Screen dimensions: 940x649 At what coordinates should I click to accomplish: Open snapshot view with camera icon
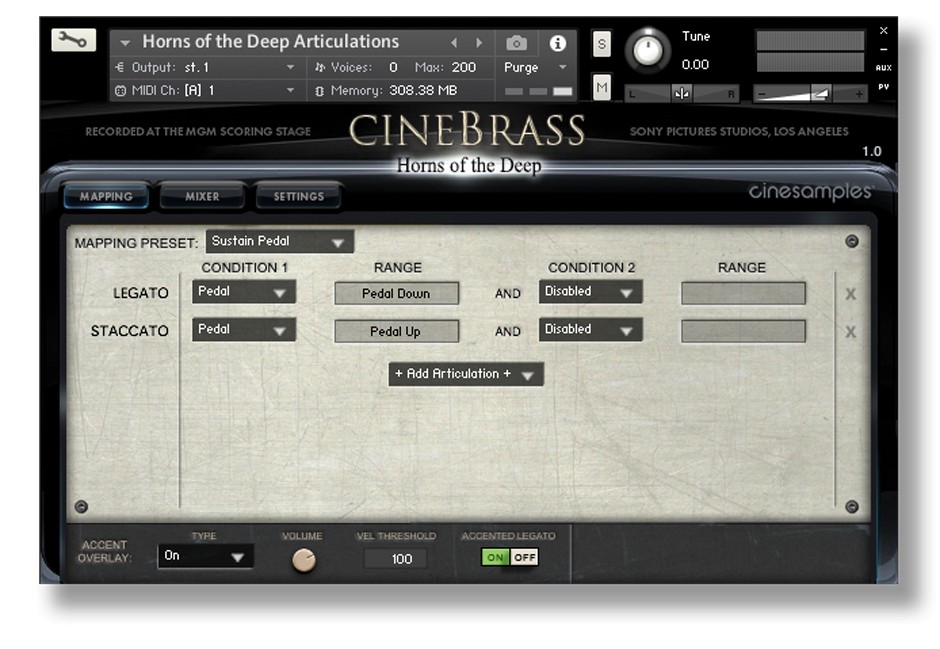click(516, 43)
